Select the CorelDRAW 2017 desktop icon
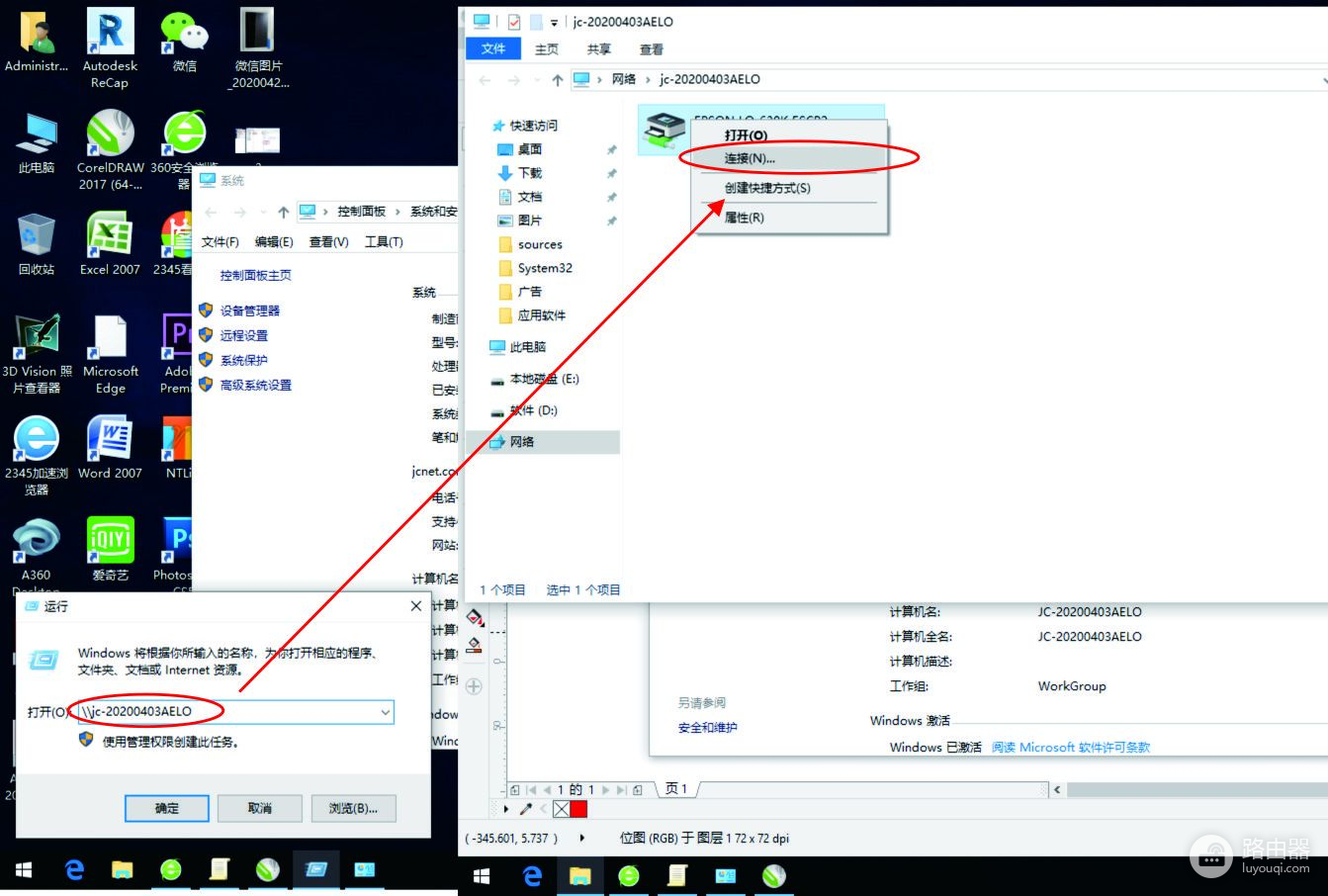 pos(110,150)
